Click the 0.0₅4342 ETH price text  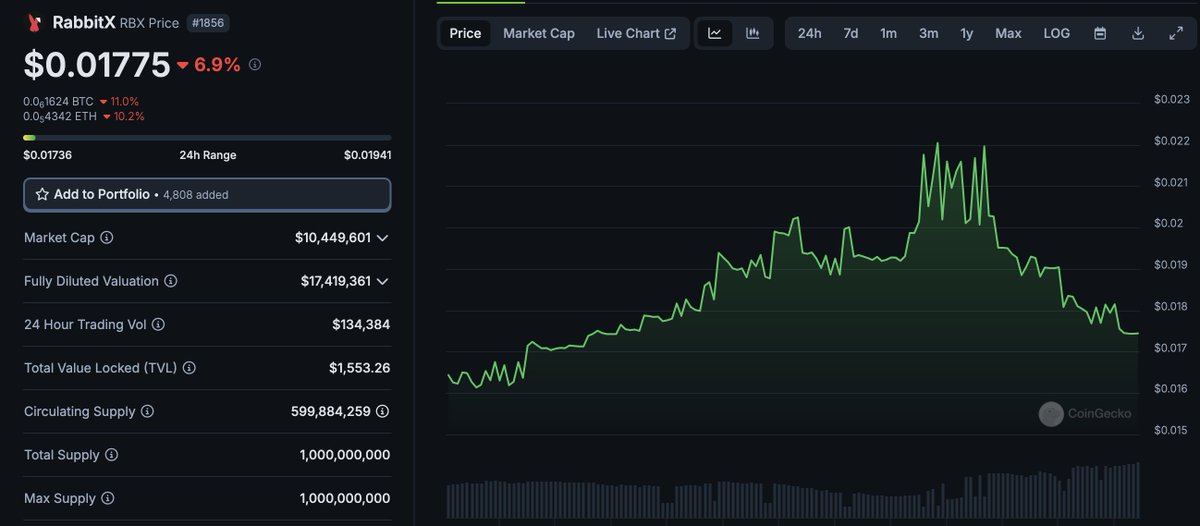58,116
